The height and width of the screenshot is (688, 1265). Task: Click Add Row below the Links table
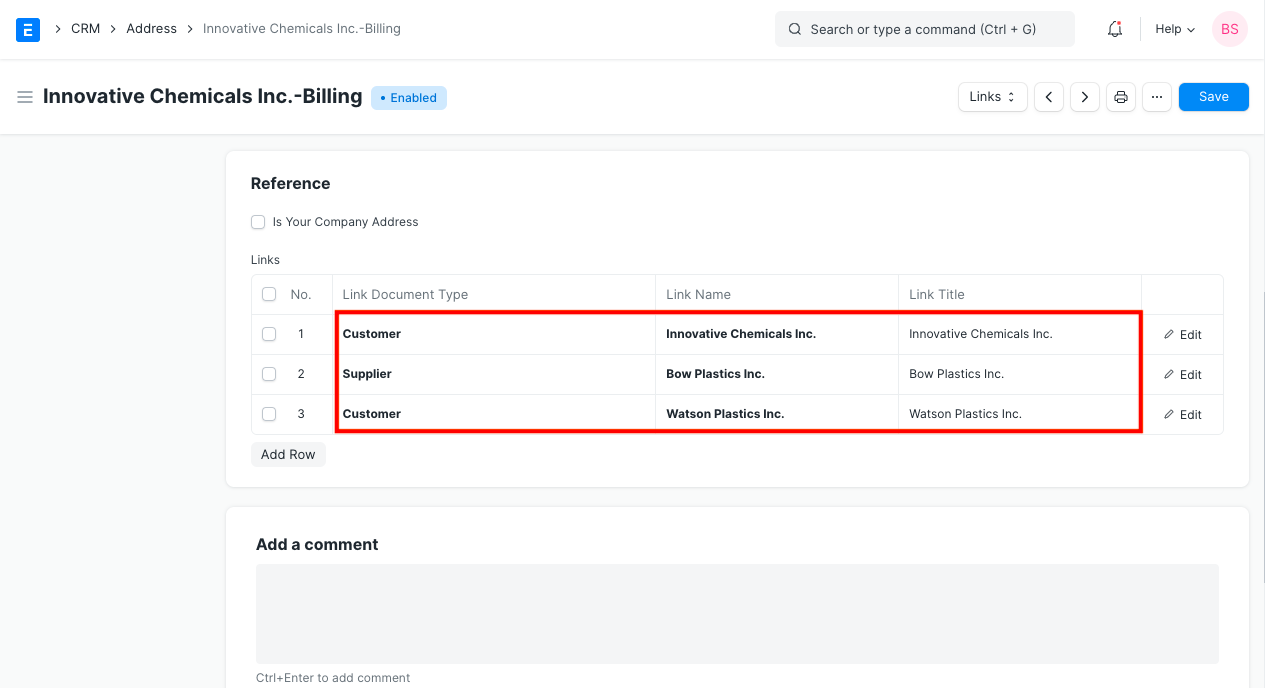(x=288, y=454)
